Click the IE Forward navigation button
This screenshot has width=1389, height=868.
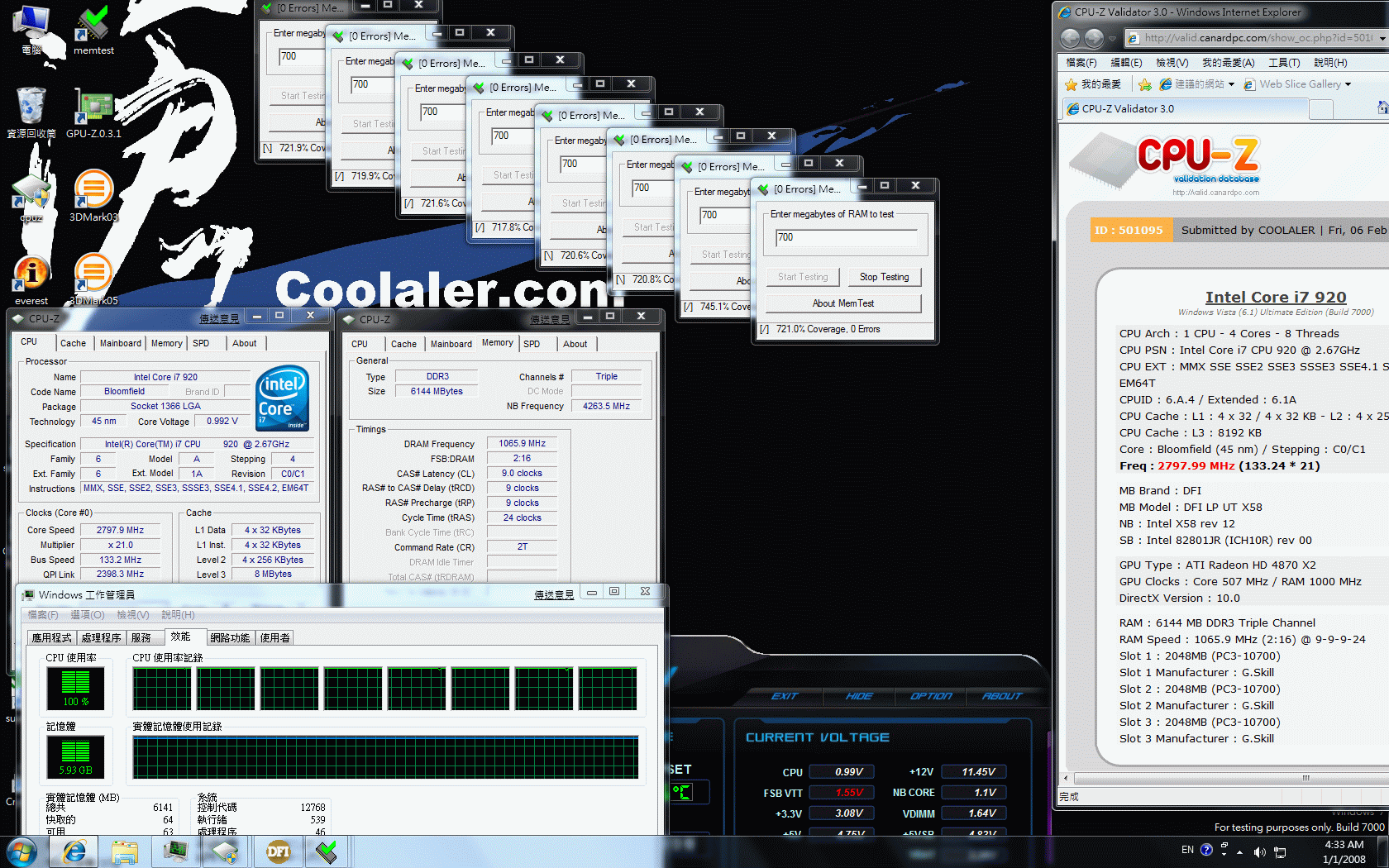click(x=1094, y=38)
